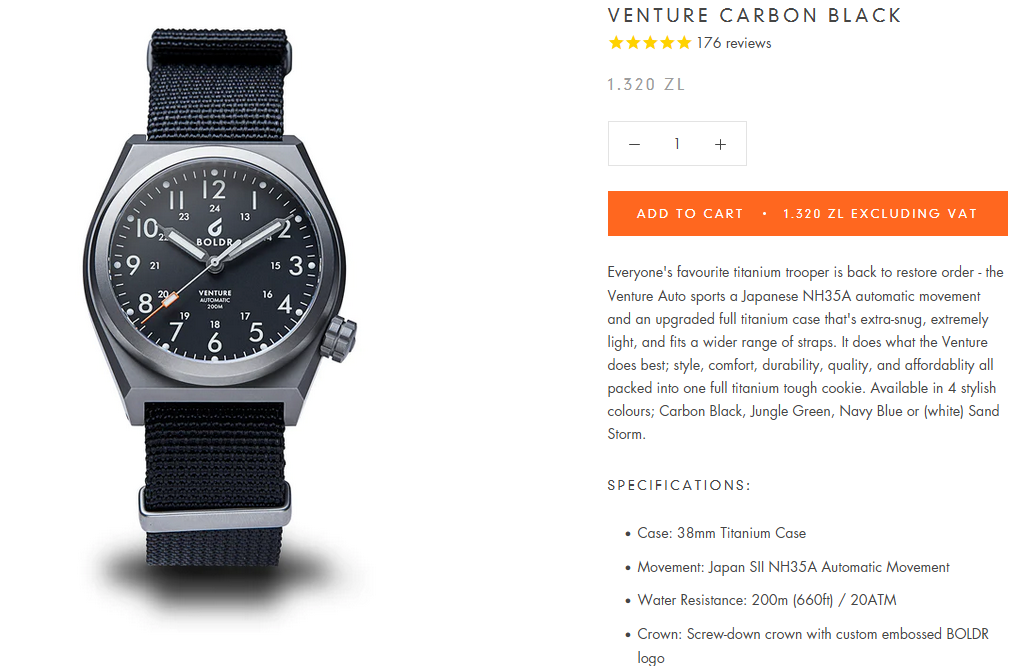Open the 176 reviews link

coord(734,43)
